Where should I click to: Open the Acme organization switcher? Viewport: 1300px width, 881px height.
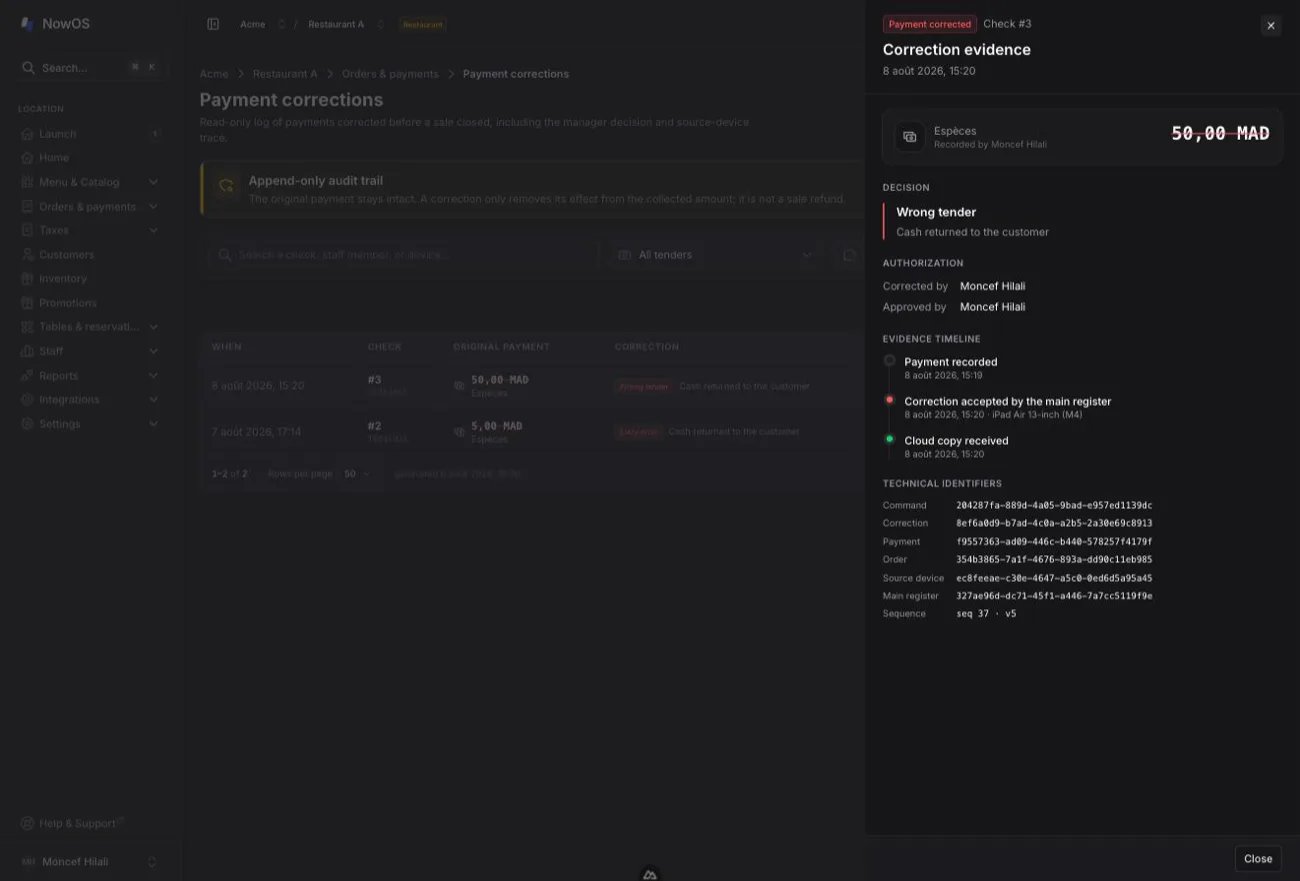click(262, 24)
